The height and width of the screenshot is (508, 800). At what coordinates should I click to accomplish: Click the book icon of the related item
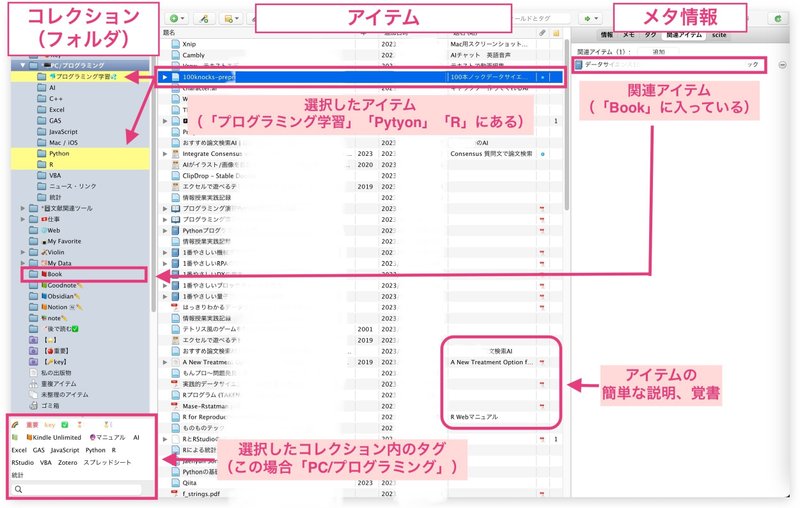[x=579, y=65]
